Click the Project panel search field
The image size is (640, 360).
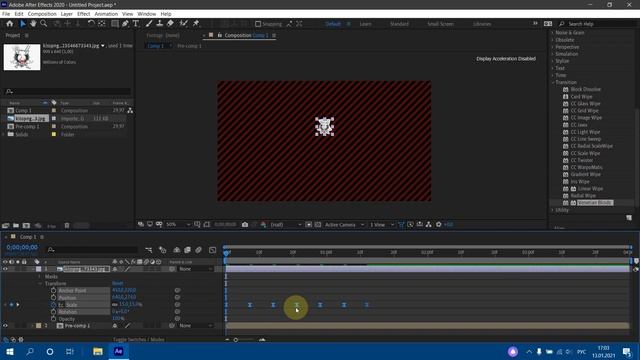click(67, 91)
